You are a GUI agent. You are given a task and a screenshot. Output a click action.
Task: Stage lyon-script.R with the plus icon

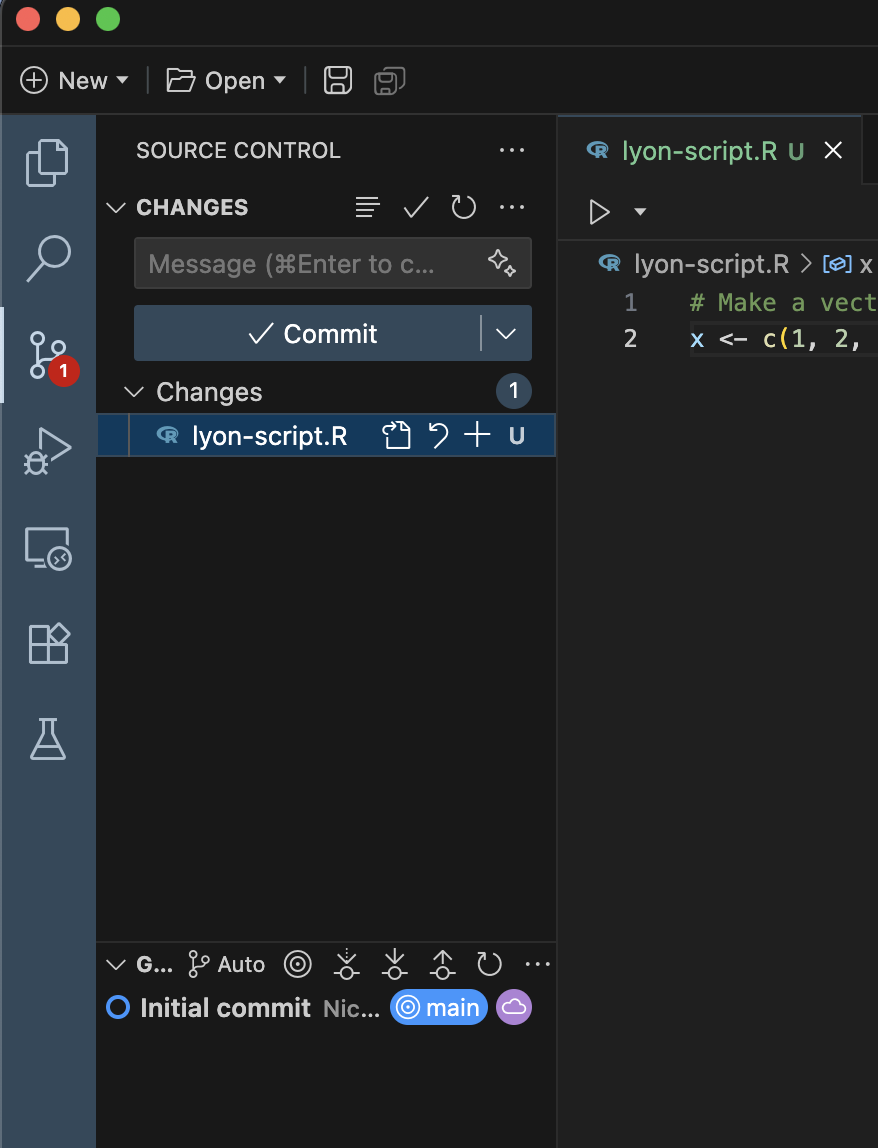pyautogui.click(x=476, y=435)
